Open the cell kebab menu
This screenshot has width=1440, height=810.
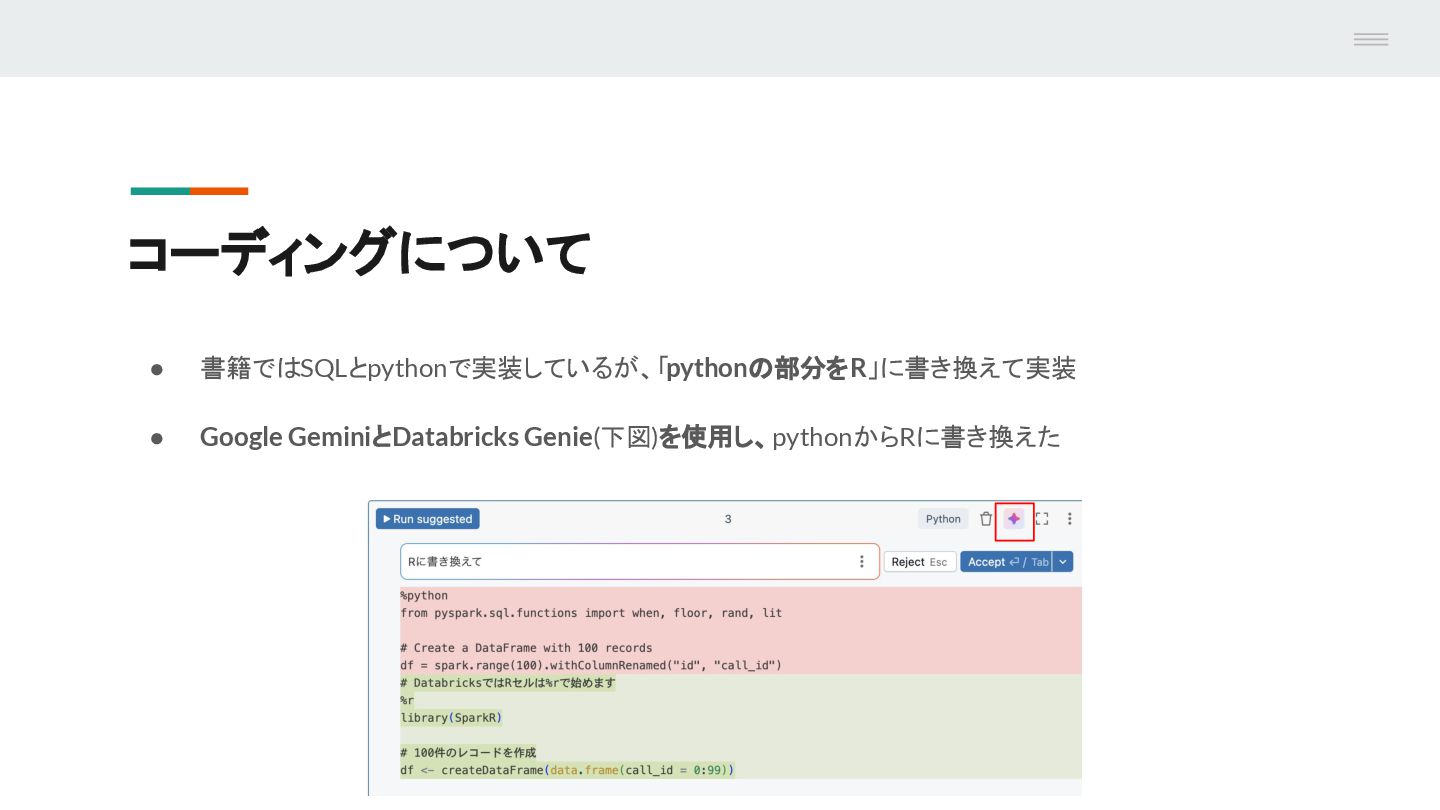(x=1070, y=519)
